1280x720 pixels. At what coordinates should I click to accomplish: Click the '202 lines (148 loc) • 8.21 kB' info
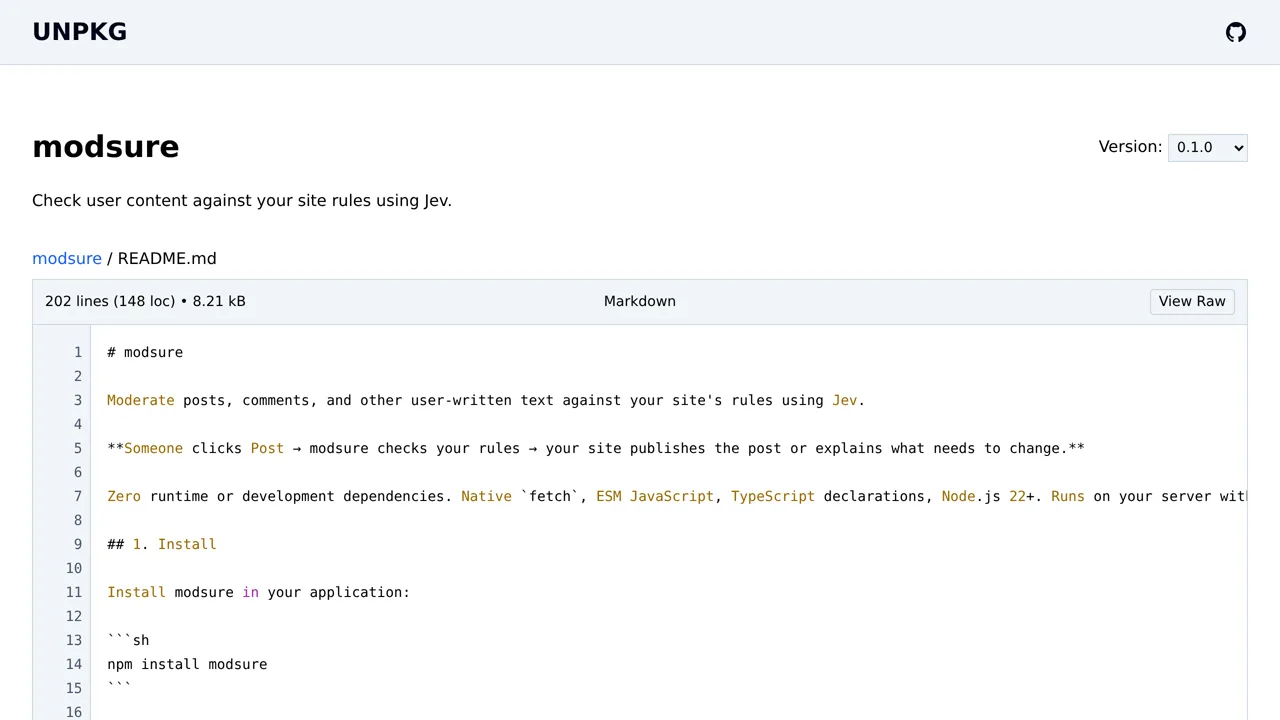point(145,301)
